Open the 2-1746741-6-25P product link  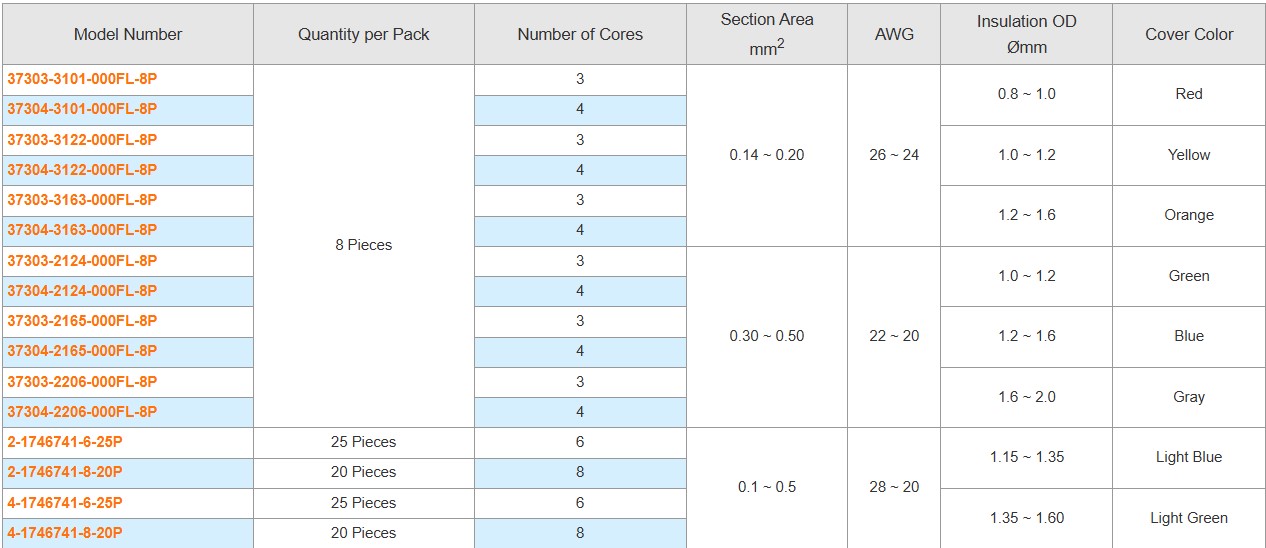(65, 442)
